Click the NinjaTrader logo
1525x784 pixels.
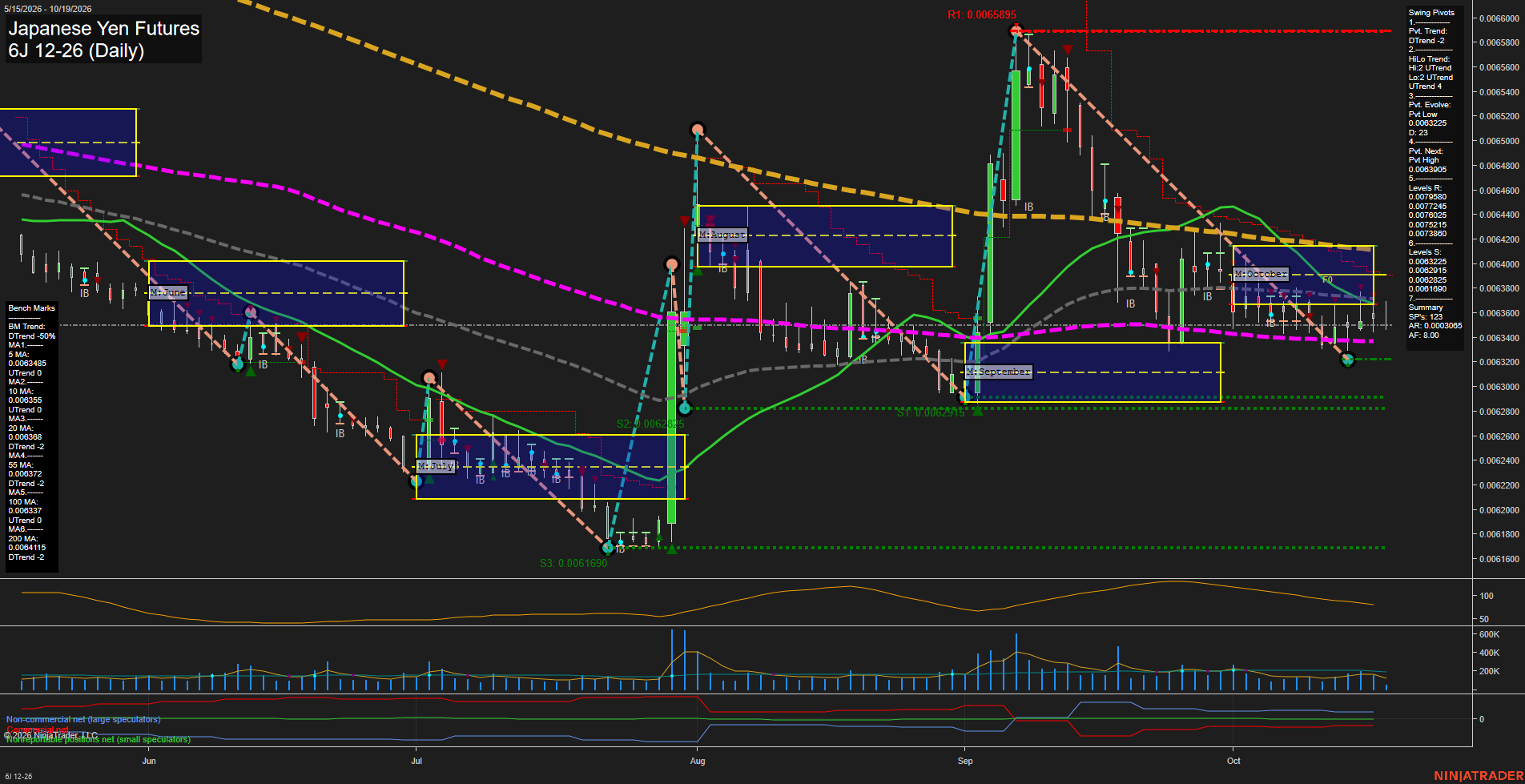1478,775
